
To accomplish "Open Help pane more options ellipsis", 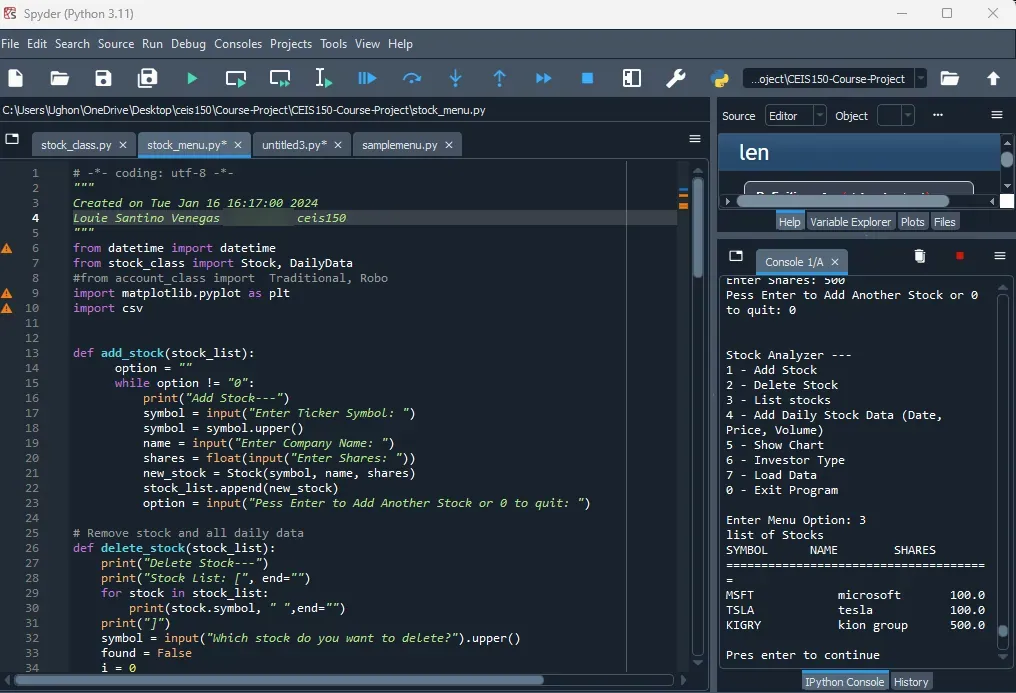I will (938, 115).
